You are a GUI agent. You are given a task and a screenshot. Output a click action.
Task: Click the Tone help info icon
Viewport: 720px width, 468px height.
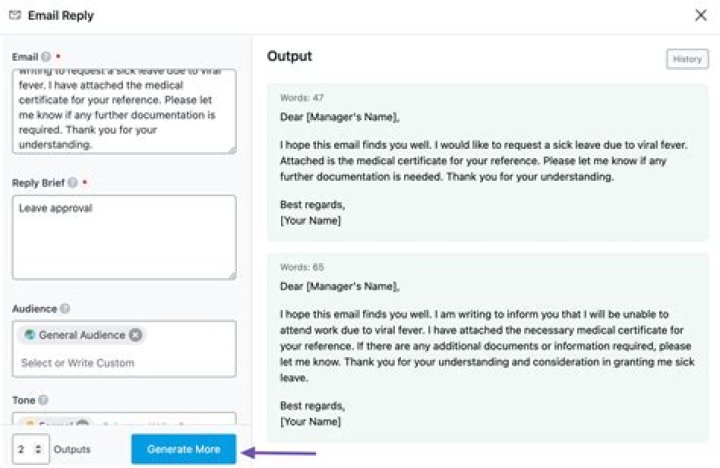click(x=44, y=400)
